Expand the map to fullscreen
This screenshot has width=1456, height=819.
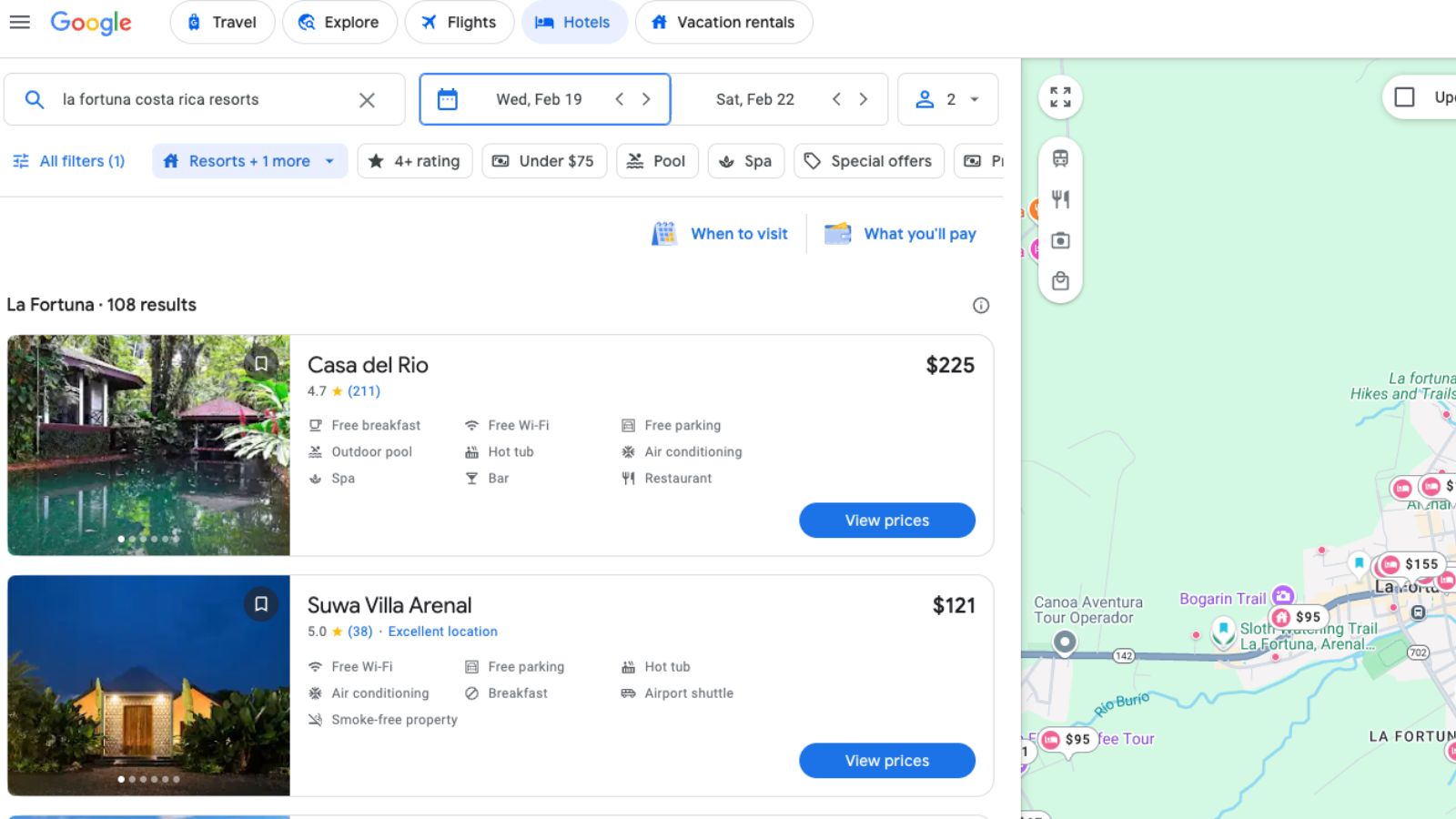click(x=1059, y=96)
